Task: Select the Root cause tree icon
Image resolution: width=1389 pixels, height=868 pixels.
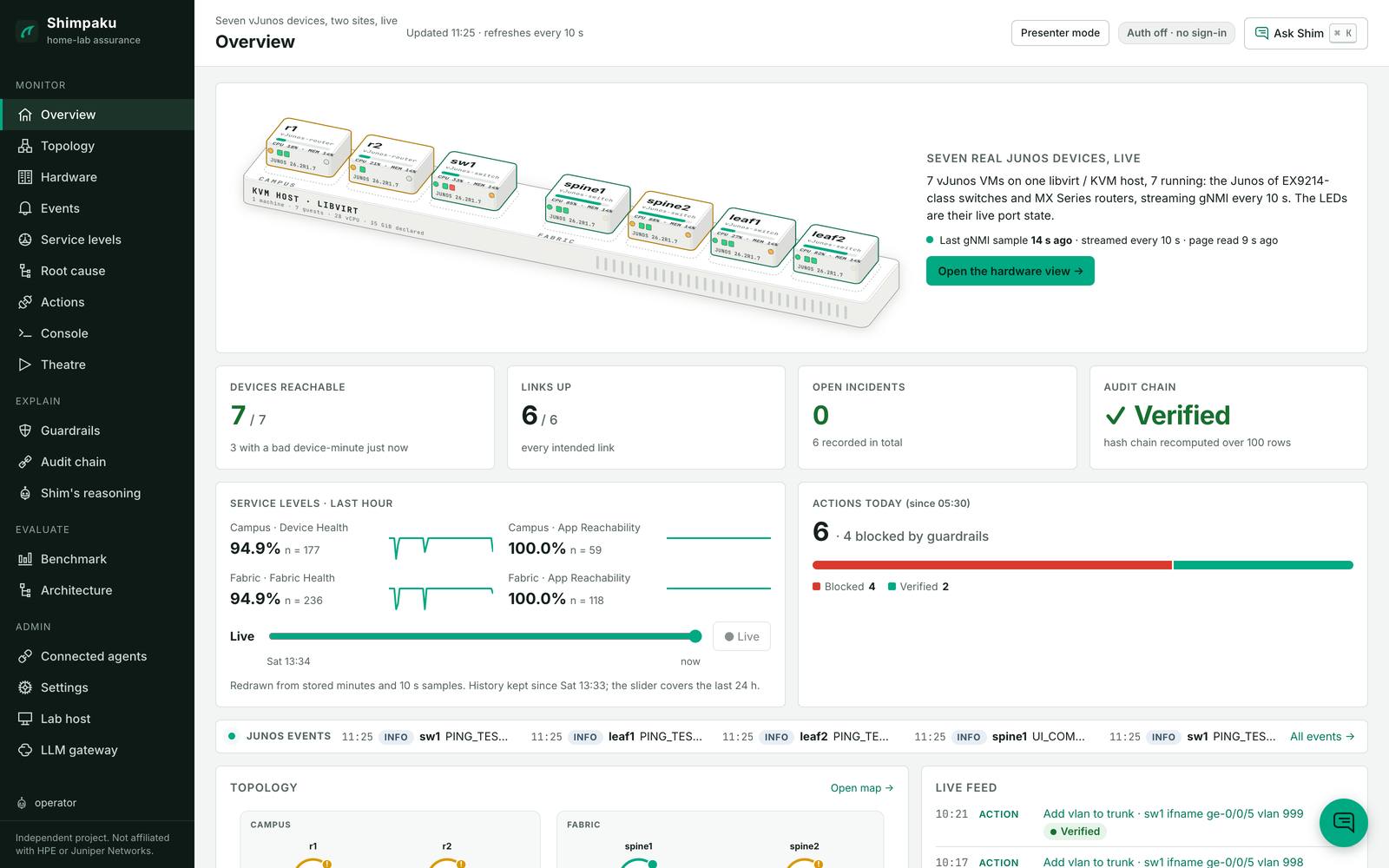Action: pos(25,271)
